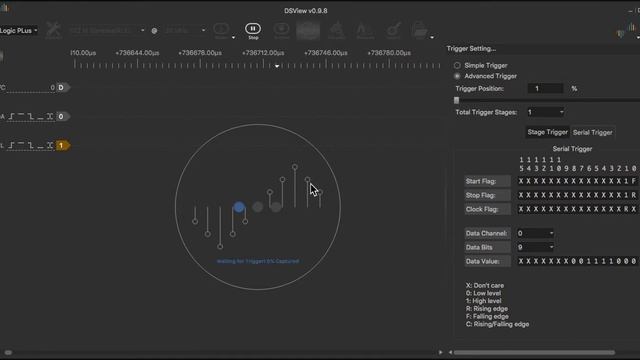This screenshot has height=360, width=640.
Task: Click the Start Flag pattern field
Action: (x=577, y=181)
